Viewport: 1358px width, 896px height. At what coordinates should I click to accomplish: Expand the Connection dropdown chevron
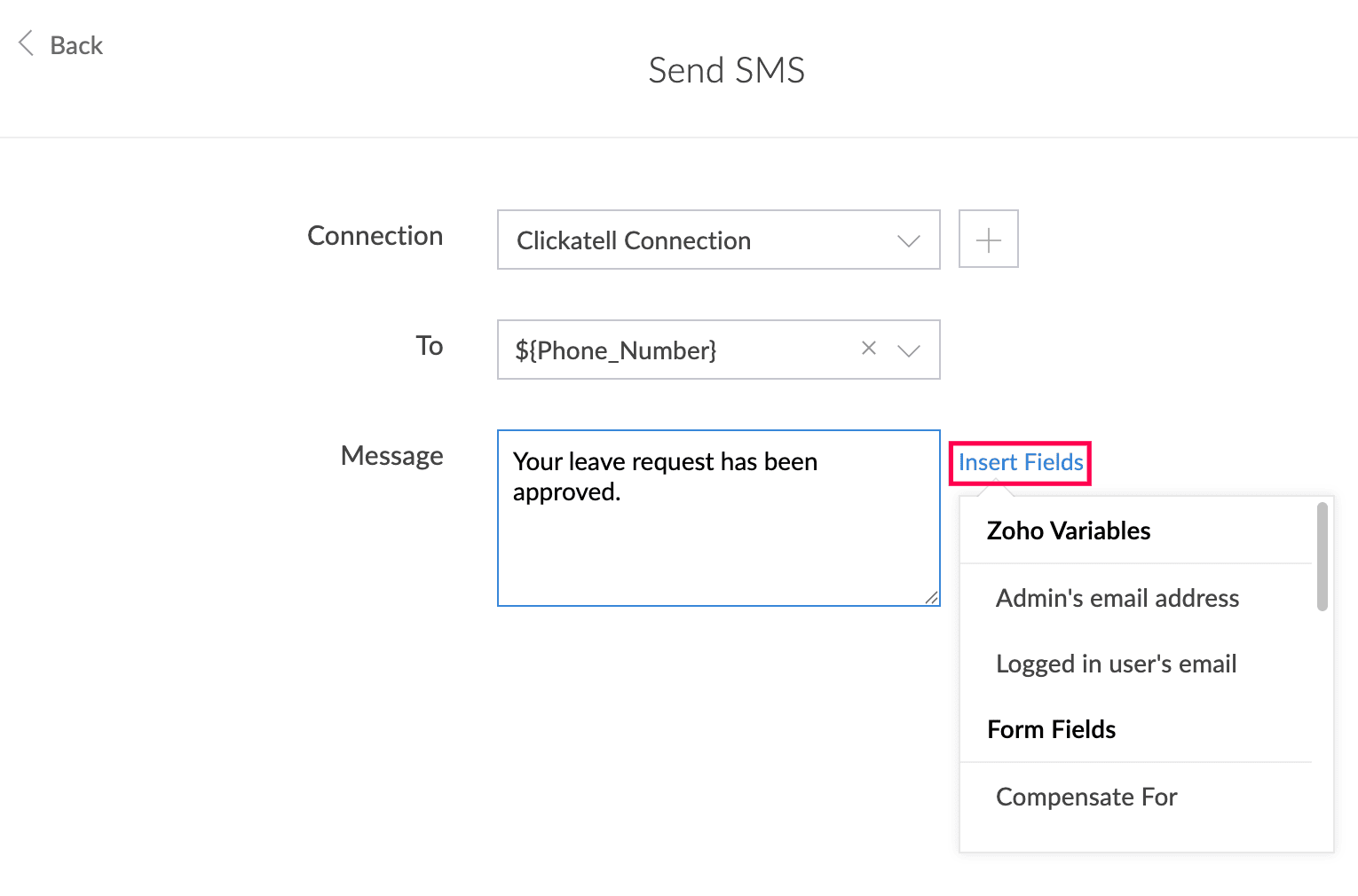coord(908,240)
